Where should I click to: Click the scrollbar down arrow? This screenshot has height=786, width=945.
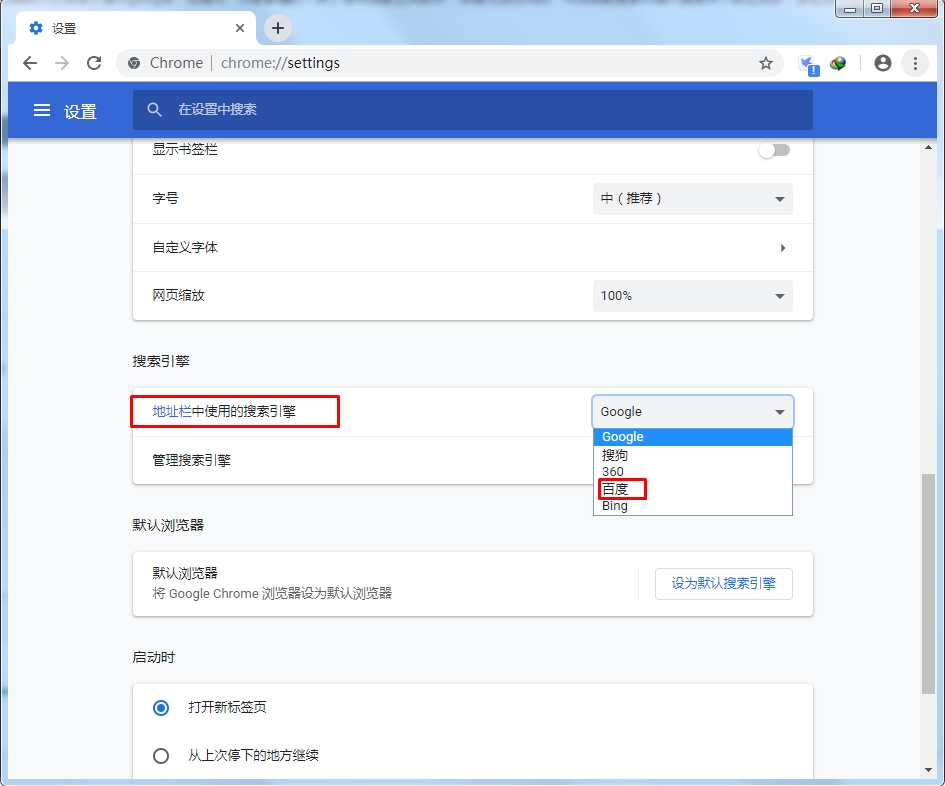(x=928, y=770)
